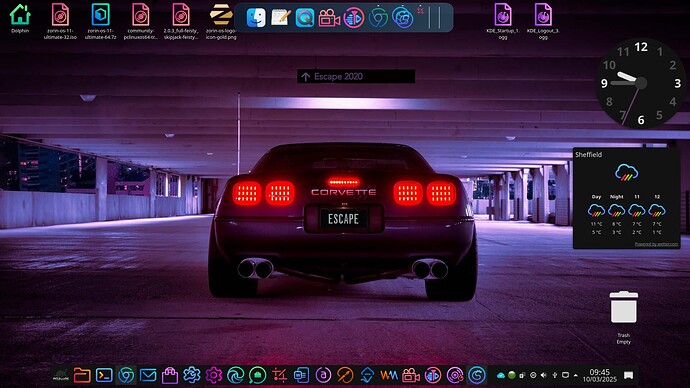Launch the notepad with pencil icon in top dock
The height and width of the screenshot is (388, 690).
click(280, 18)
